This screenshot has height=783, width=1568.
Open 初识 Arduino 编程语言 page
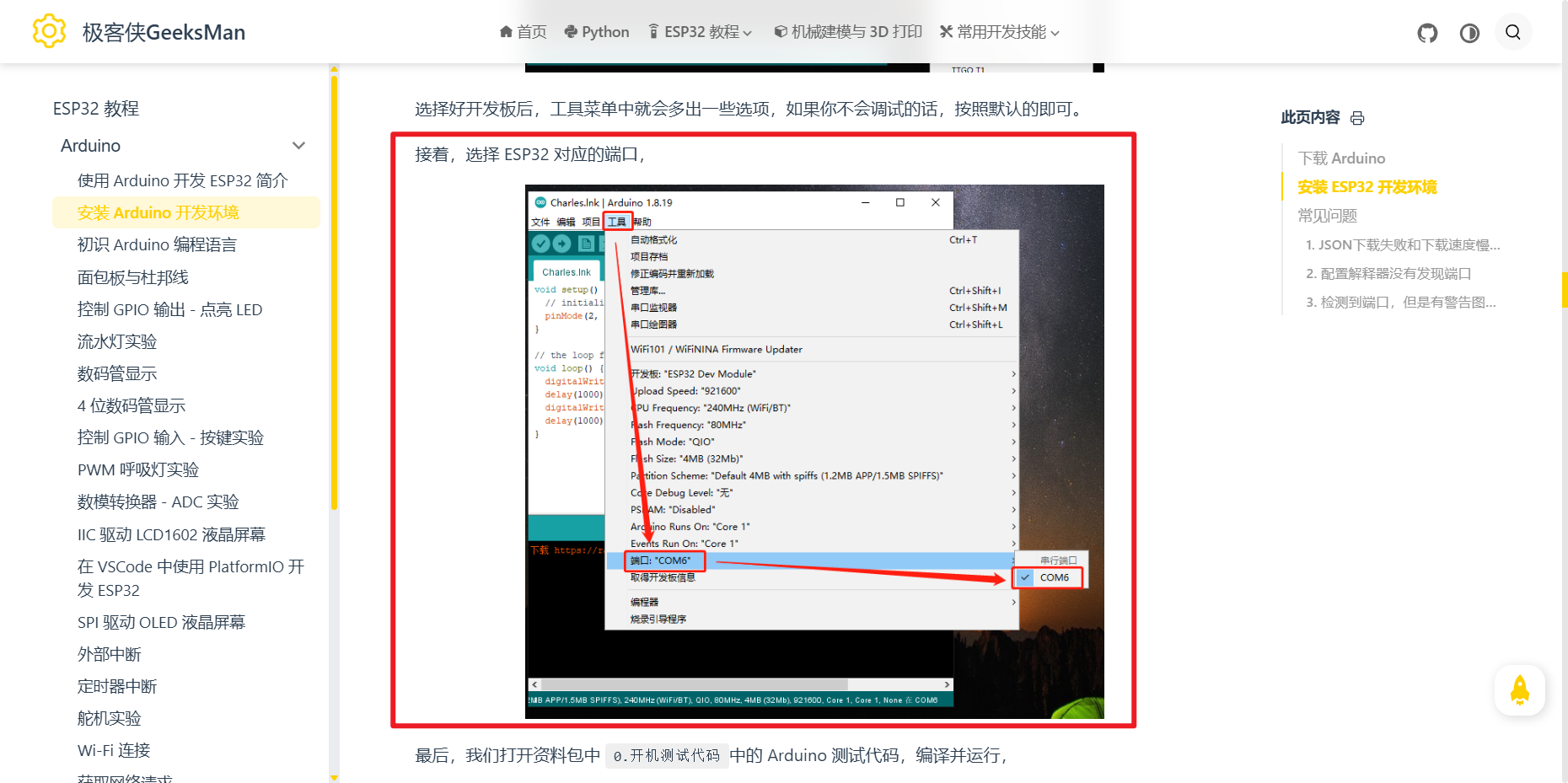tap(157, 244)
